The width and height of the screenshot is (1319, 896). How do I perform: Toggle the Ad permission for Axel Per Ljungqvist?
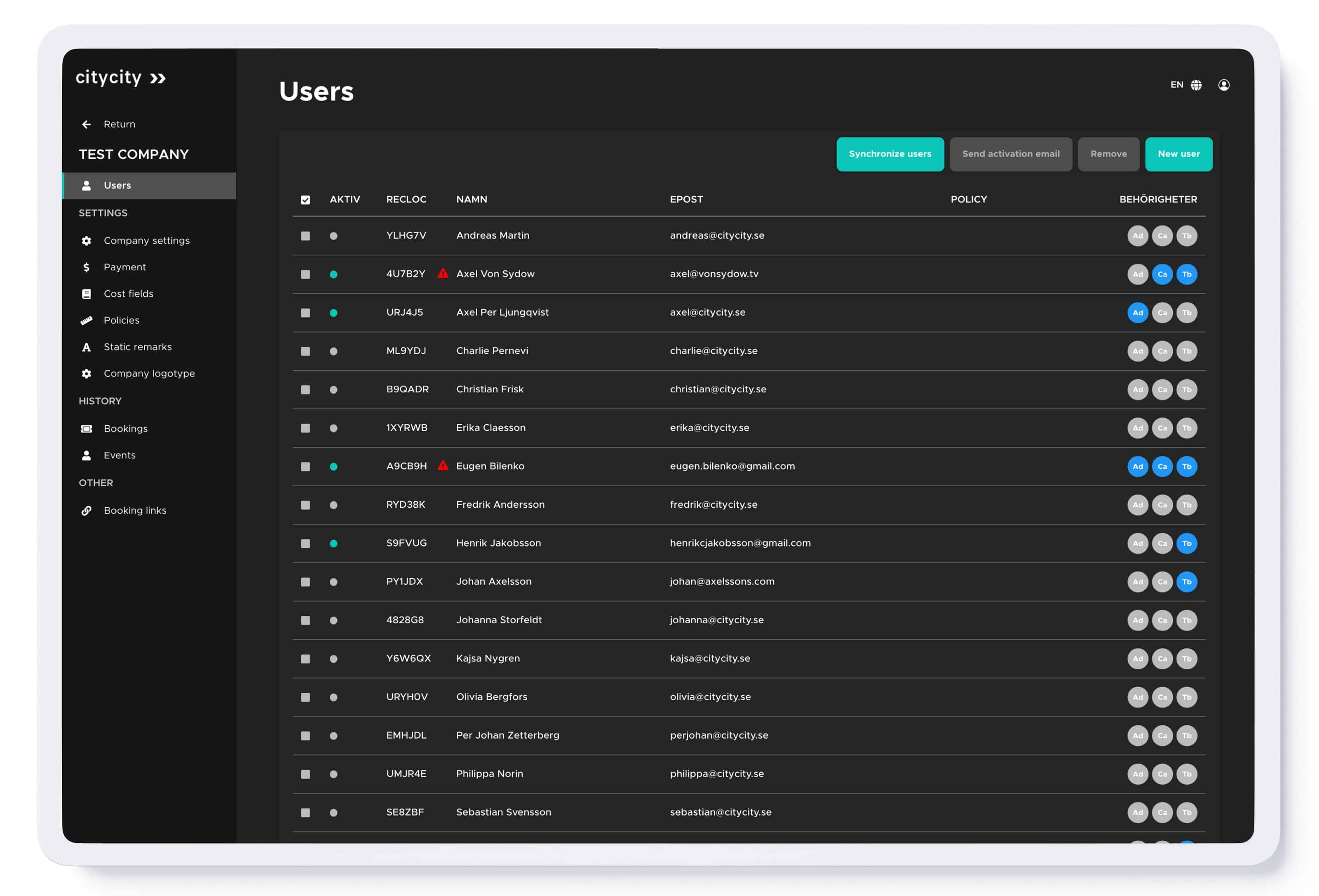1137,312
